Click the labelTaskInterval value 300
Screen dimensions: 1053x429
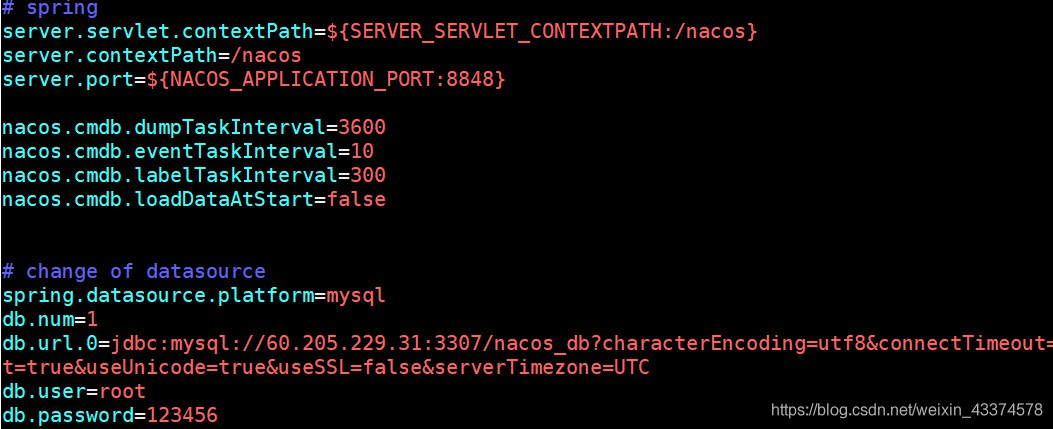(368, 175)
